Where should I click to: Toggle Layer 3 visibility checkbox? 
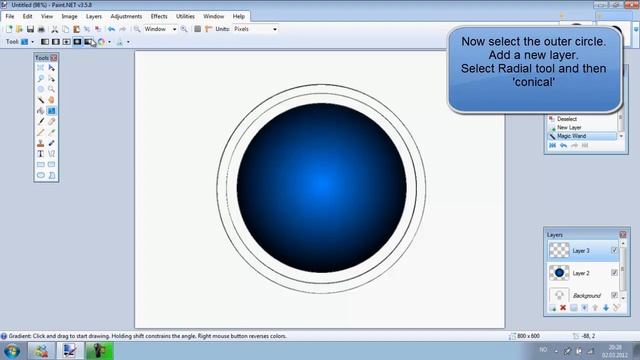pos(614,251)
